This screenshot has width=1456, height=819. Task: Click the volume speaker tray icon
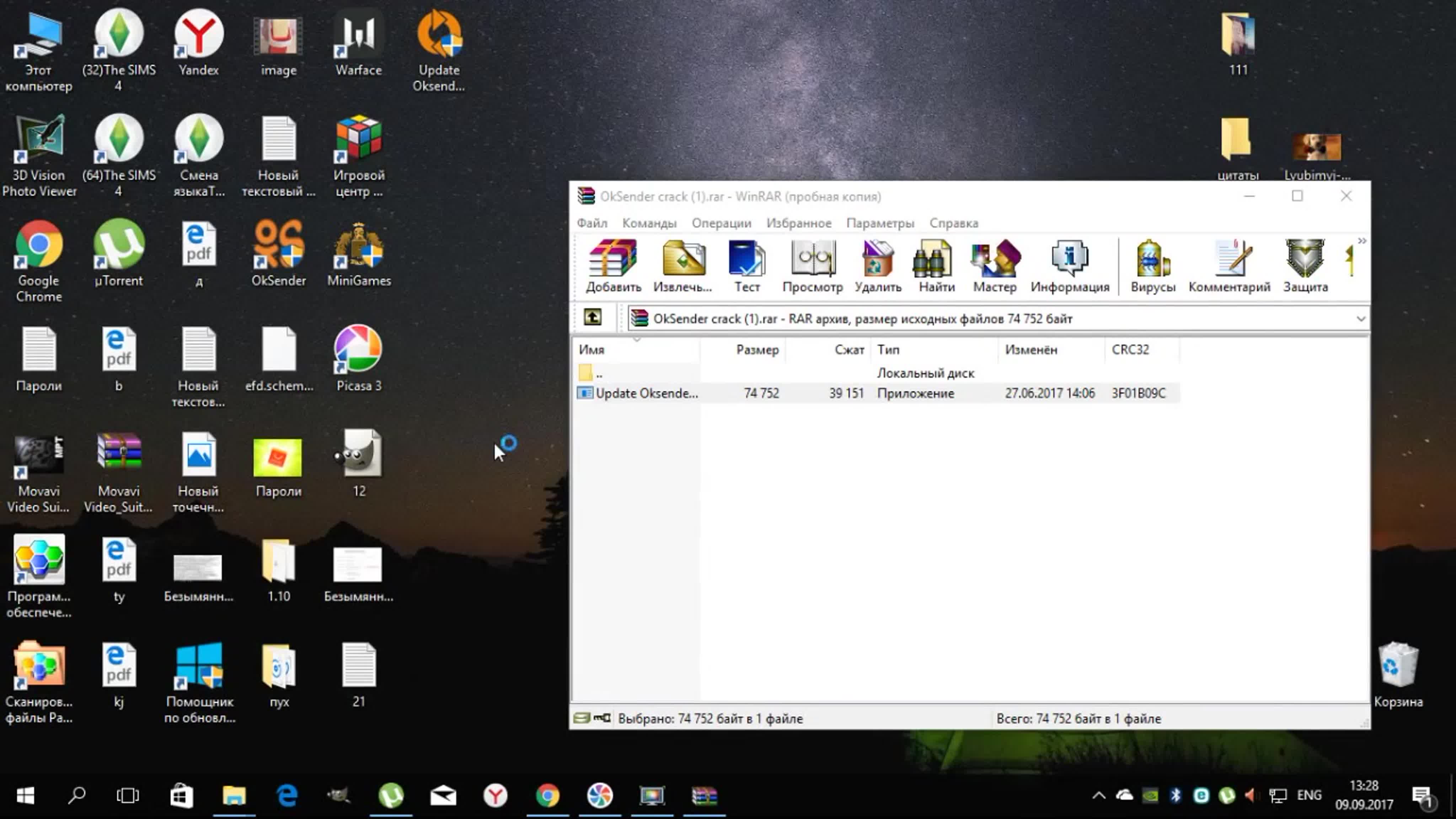1250,796
